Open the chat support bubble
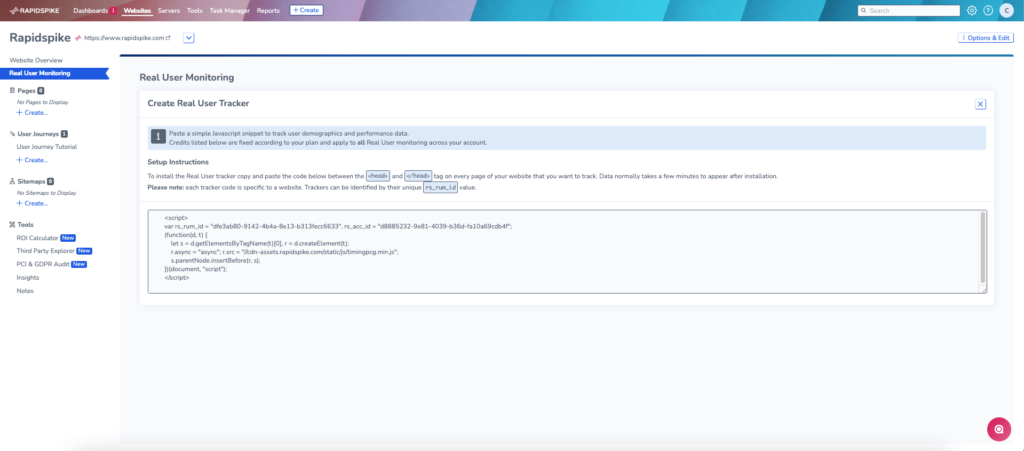The width and height of the screenshot is (1024, 451). tap(999, 429)
